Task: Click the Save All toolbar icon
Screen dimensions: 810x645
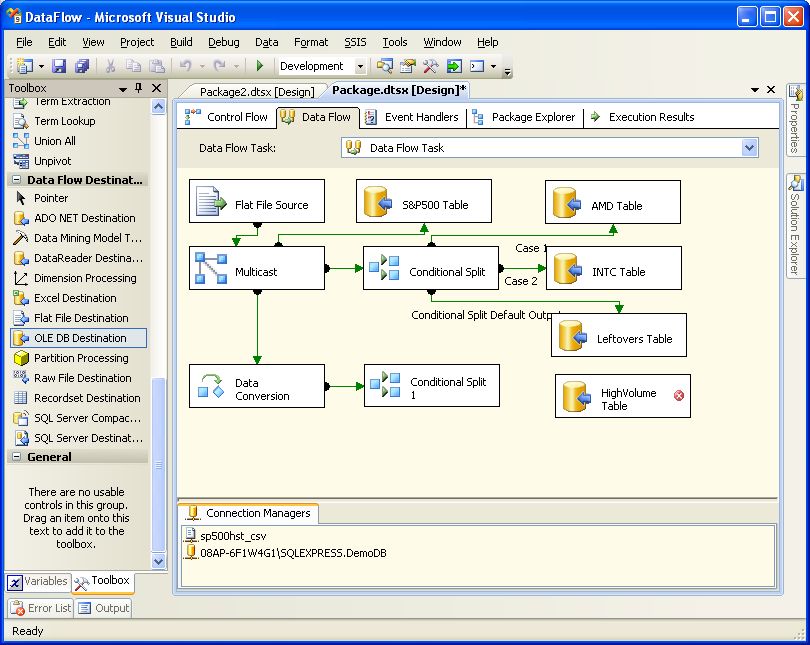Action: click(x=82, y=66)
